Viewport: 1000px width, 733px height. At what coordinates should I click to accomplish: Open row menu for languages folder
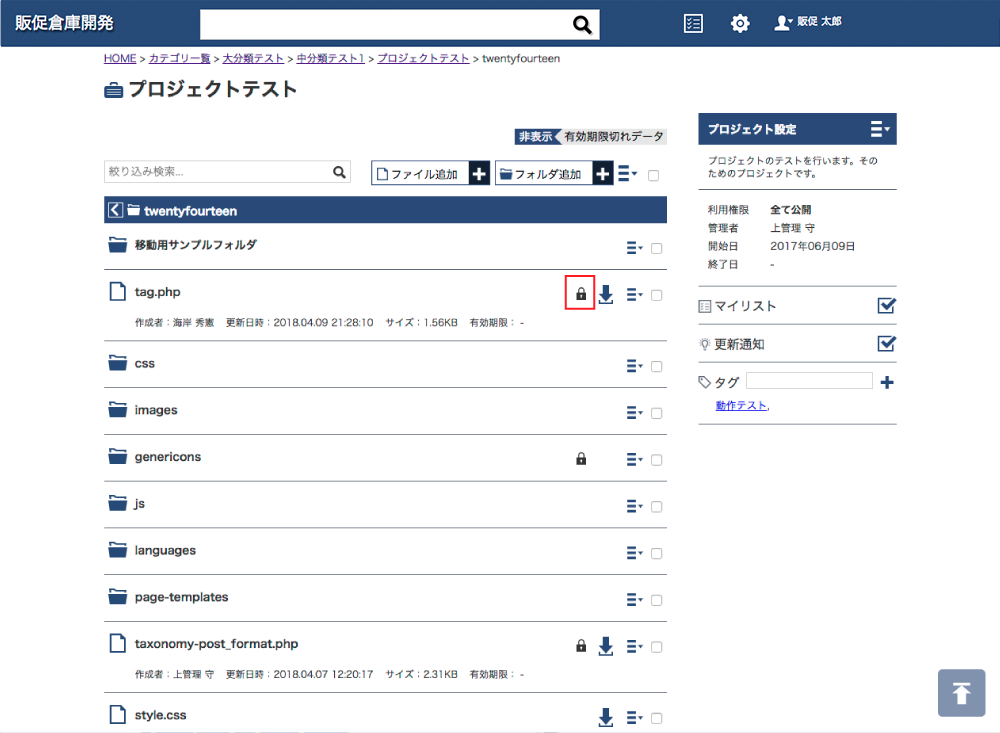coord(635,552)
